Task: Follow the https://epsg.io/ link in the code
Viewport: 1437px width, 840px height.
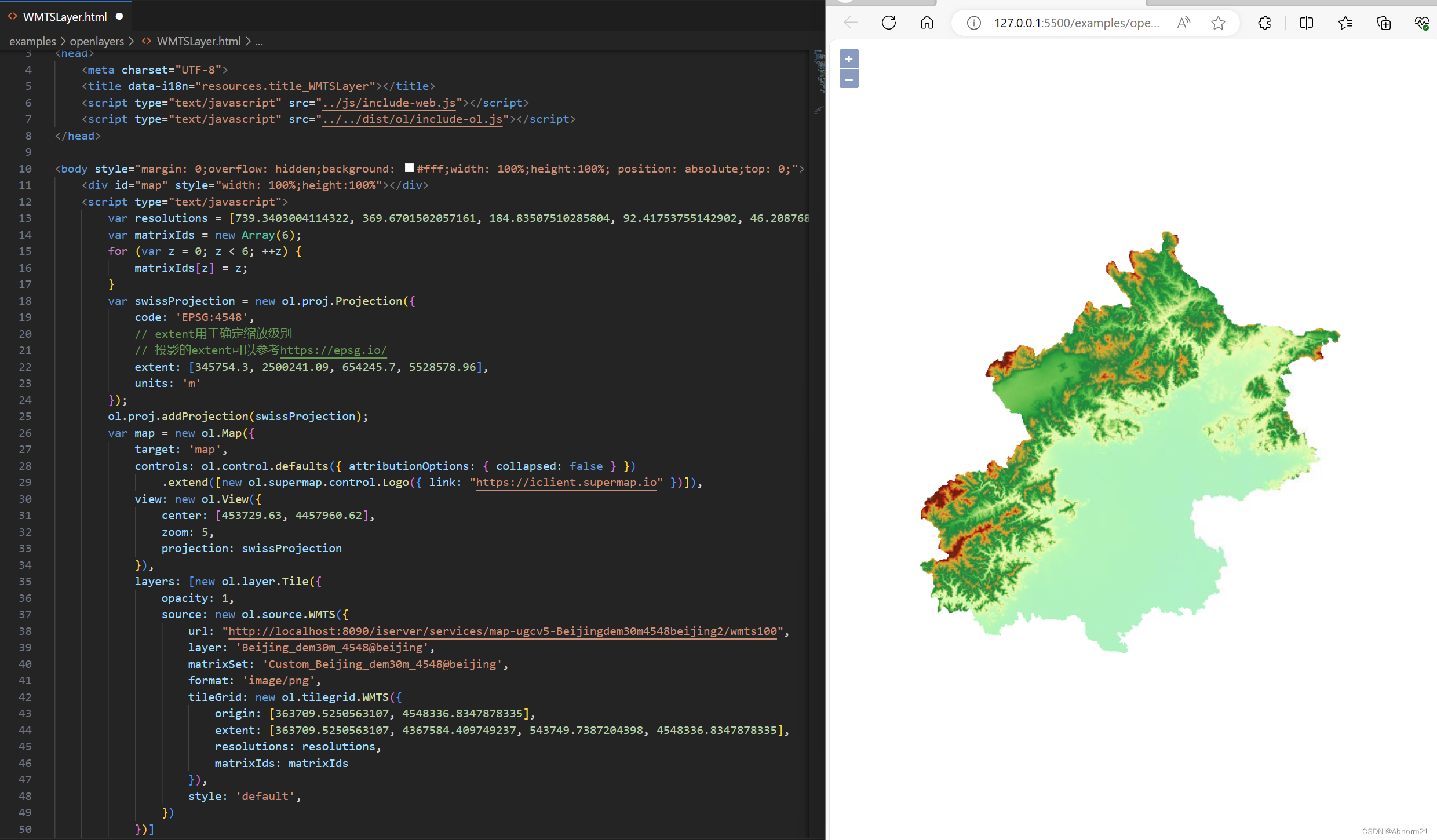Action: point(333,350)
